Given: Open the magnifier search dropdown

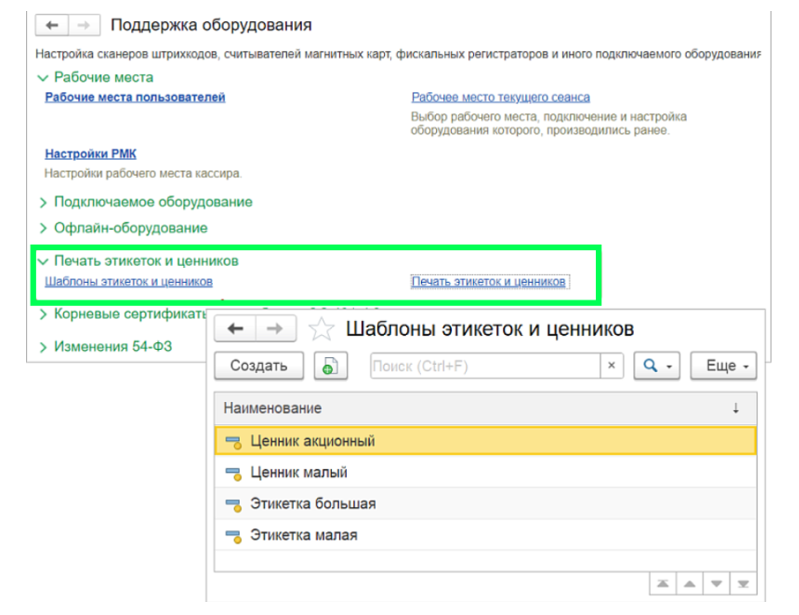Looking at the screenshot, I should (x=657, y=366).
